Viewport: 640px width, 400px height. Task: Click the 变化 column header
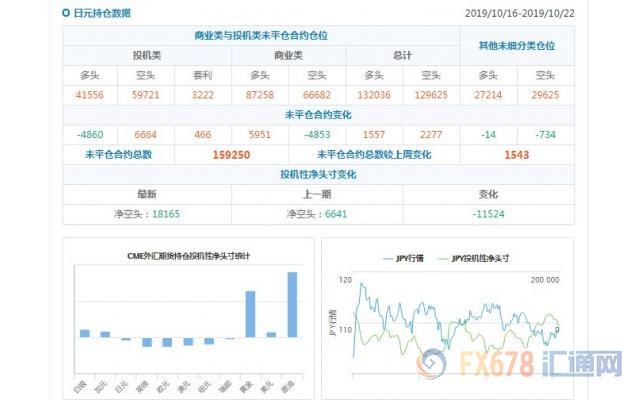pyautogui.click(x=488, y=194)
